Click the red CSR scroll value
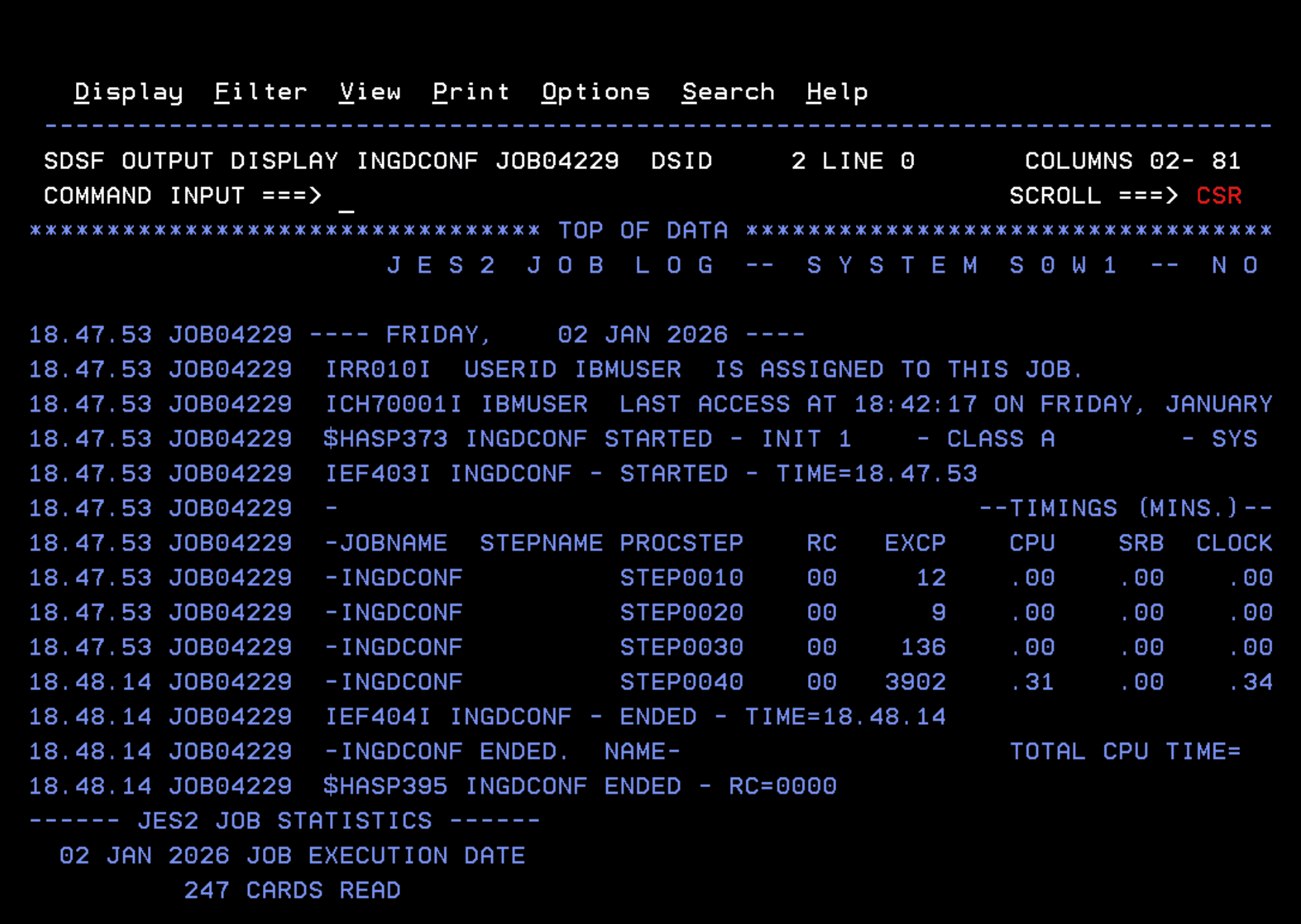 [x=1218, y=196]
